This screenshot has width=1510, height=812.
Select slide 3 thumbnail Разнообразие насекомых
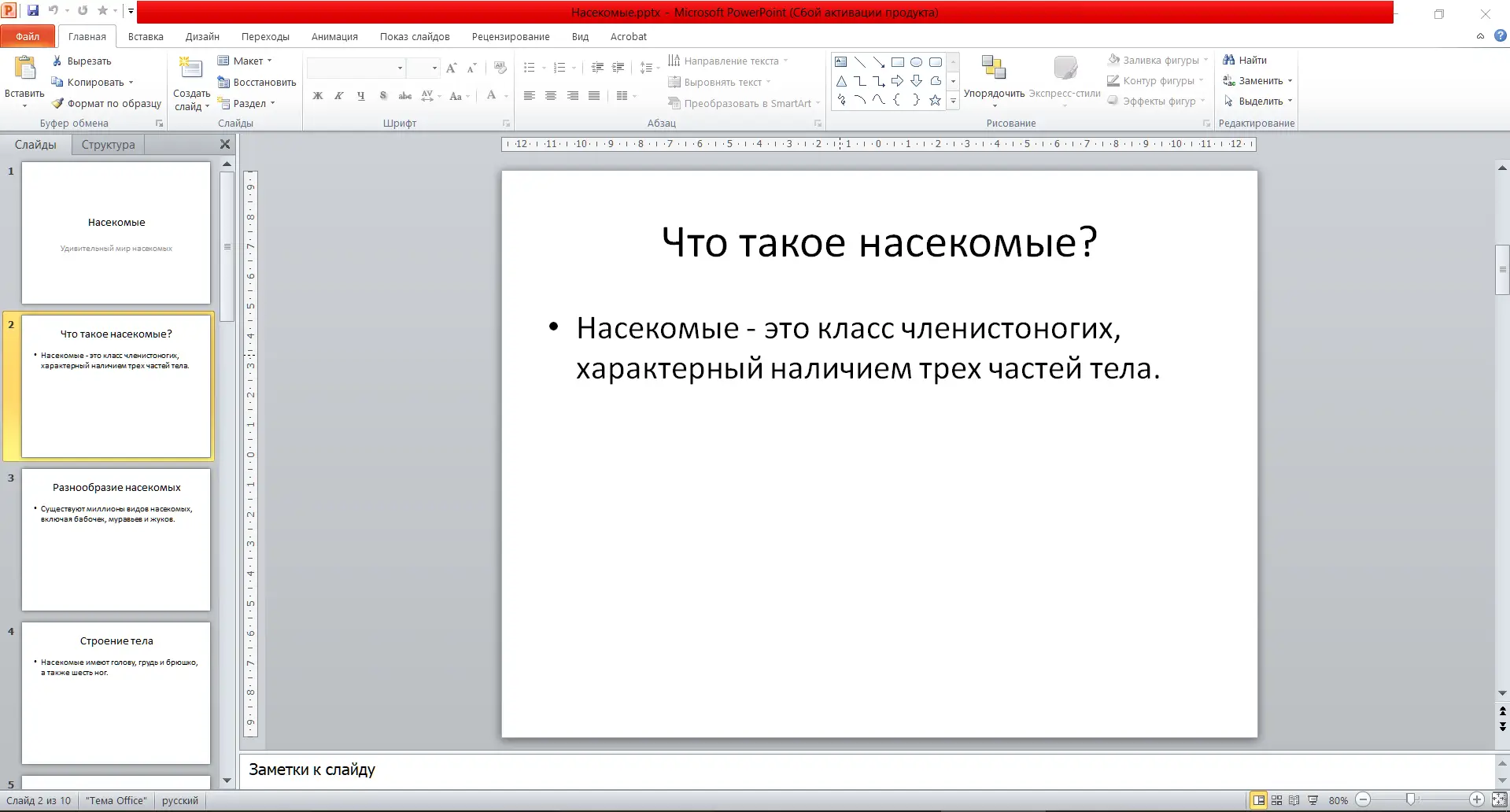116,540
